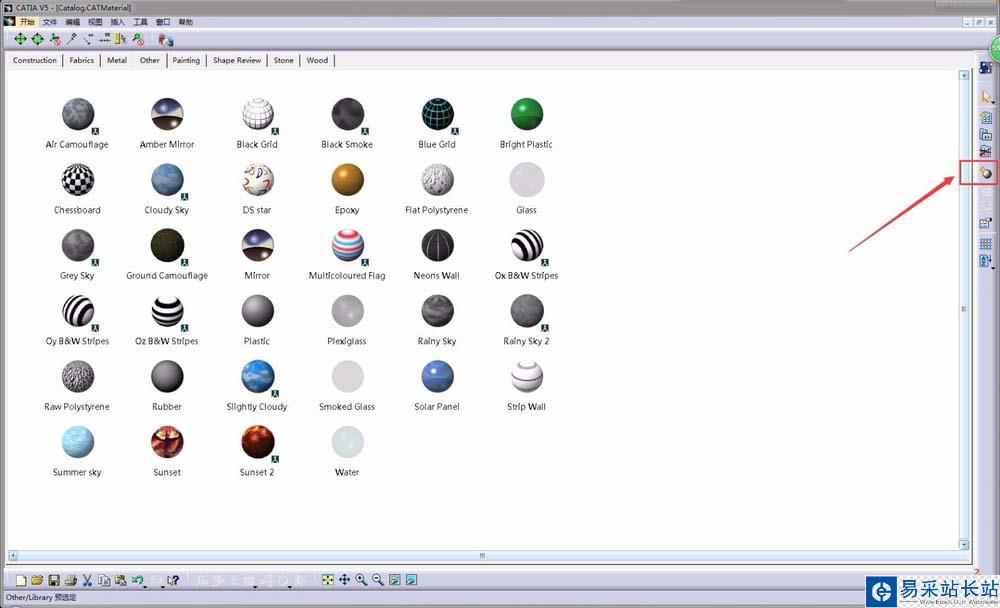
Task: Open the 工具 (Tools) menu
Action: (x=140, y=22)
